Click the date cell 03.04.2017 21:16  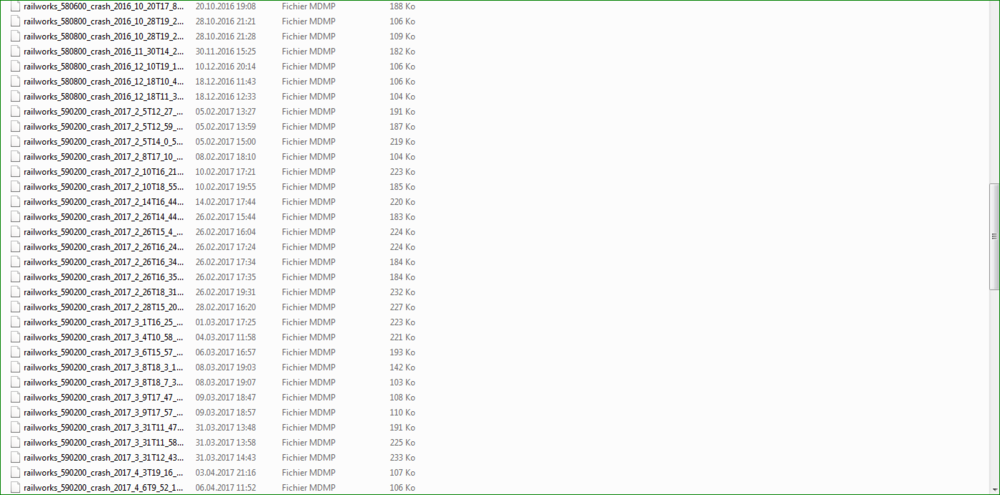226,473
